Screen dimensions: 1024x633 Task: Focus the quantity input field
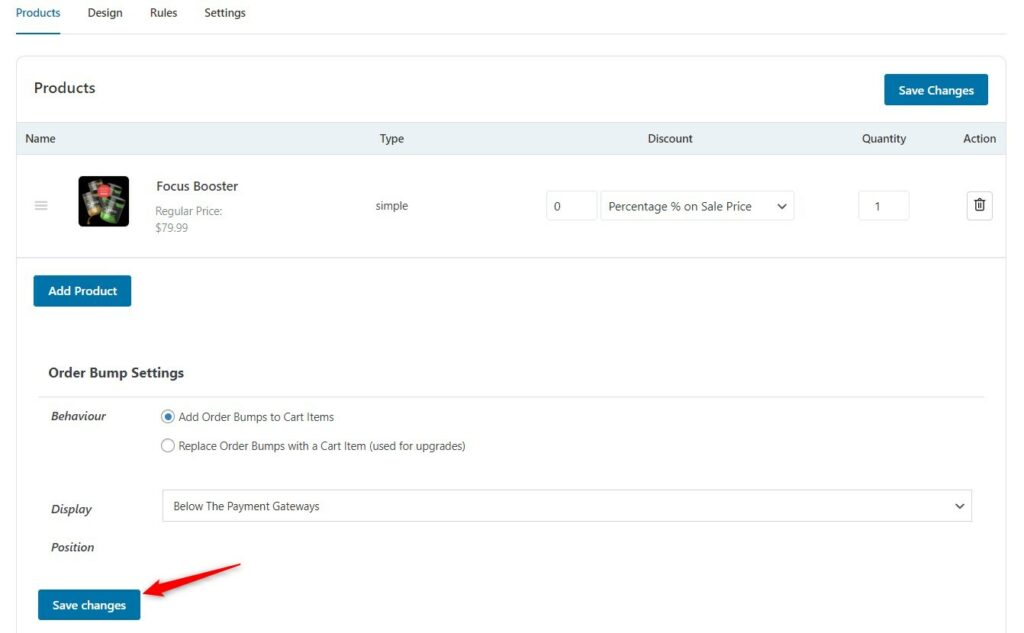point(884,206)
